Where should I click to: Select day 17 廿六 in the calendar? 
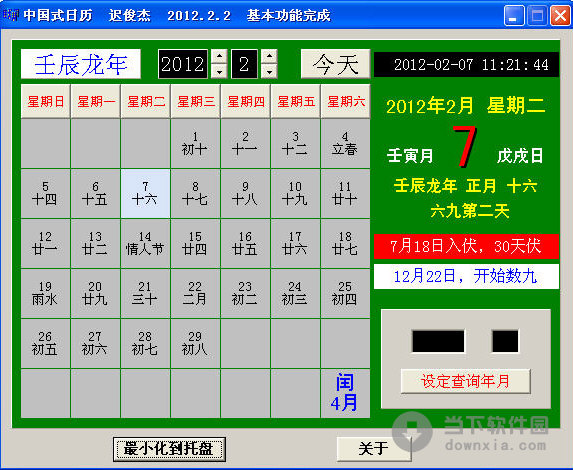[296, 244]
